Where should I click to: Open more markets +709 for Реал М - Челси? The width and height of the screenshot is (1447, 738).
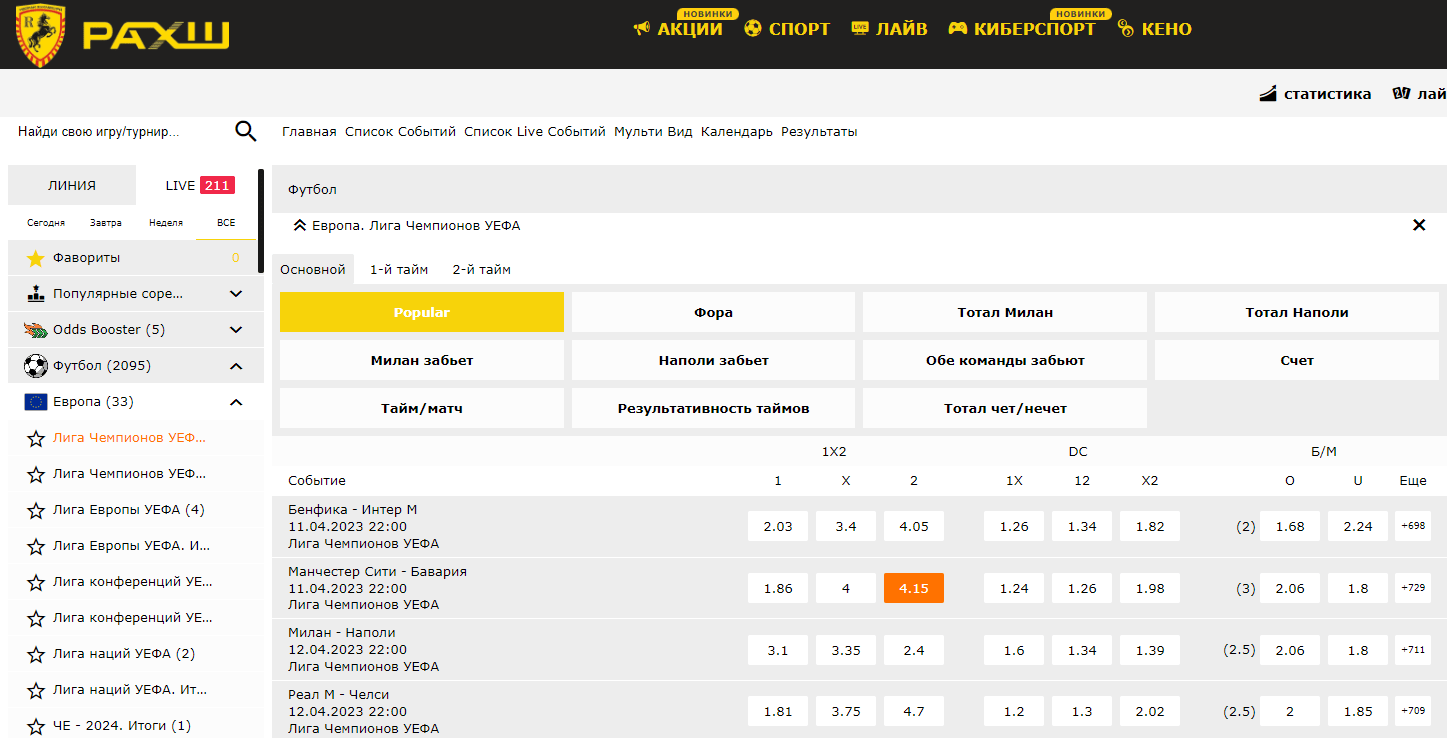click(1413, 712)
